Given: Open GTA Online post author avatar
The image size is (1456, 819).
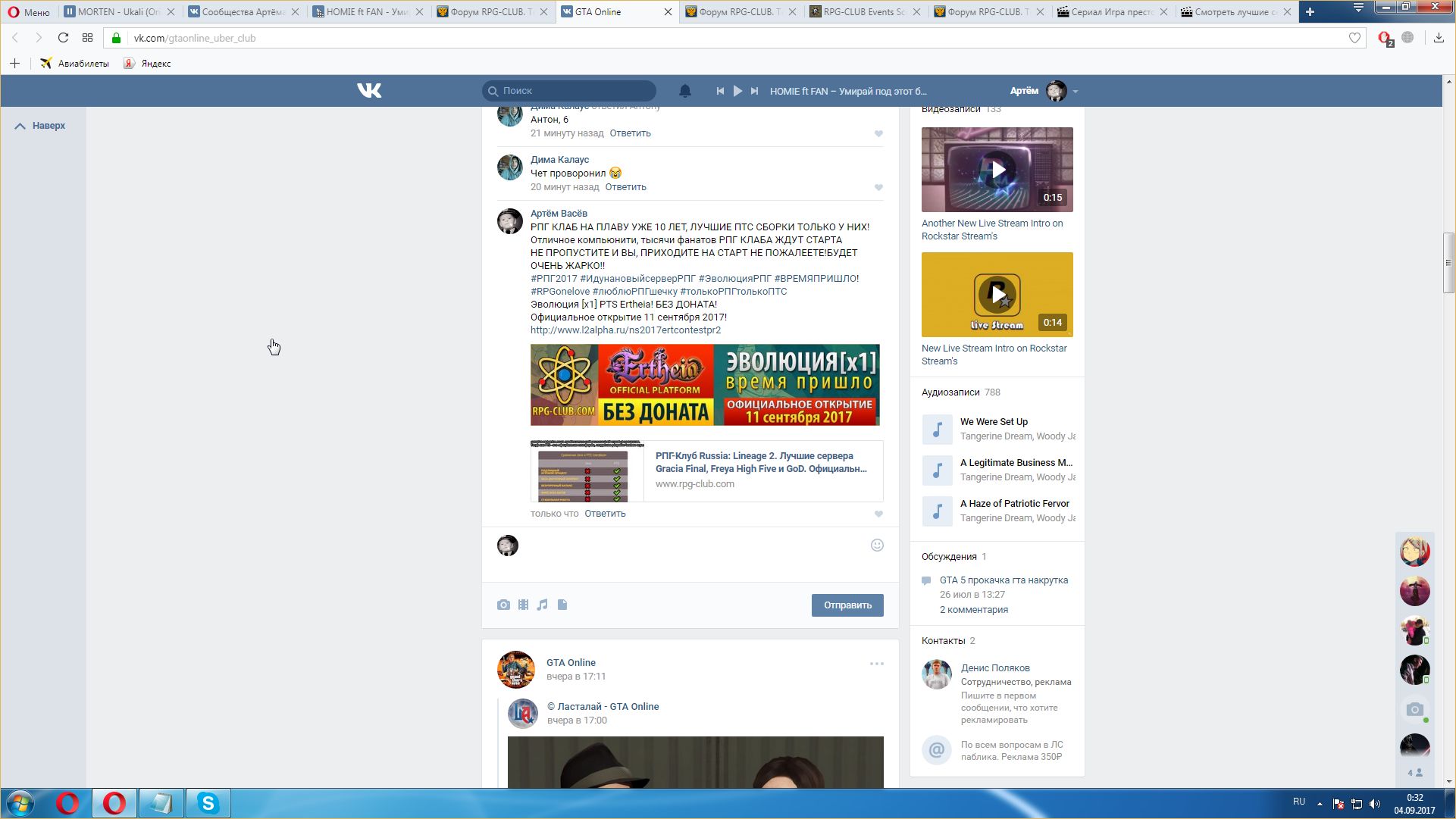Looking at the screenshot, I should tap(516, 669).
